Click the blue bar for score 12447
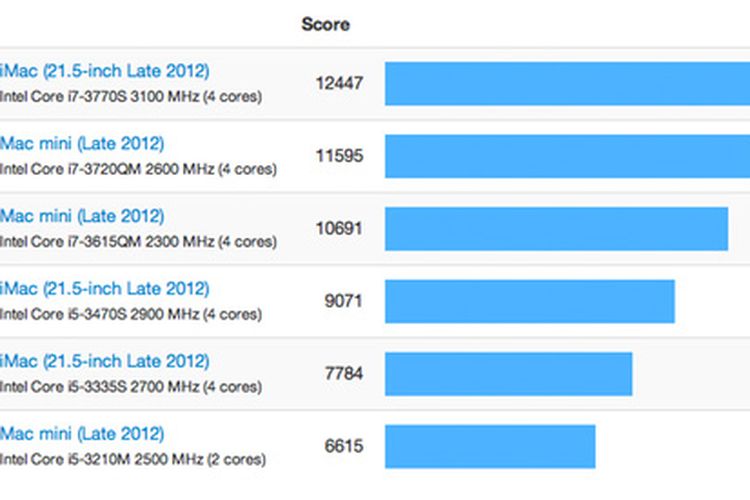Screen dimensions: 750x500 [x=567, y=84]
